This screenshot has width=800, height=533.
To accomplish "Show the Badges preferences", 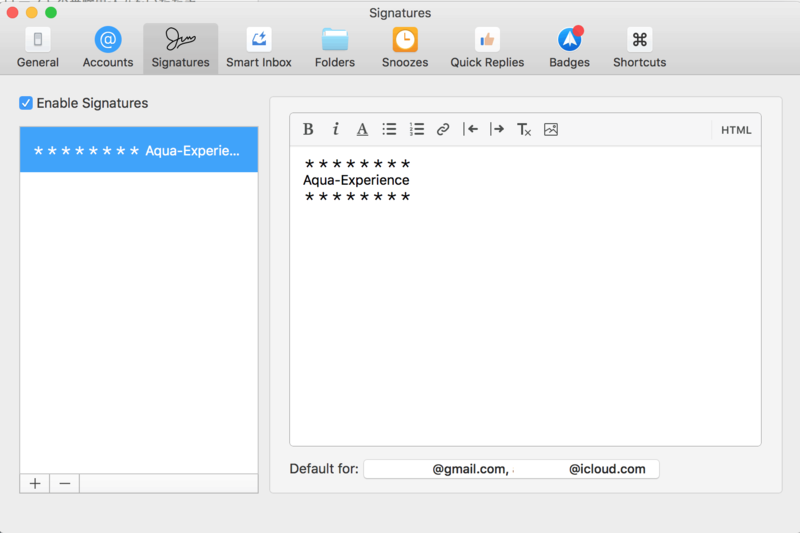I will pos(569,48).
